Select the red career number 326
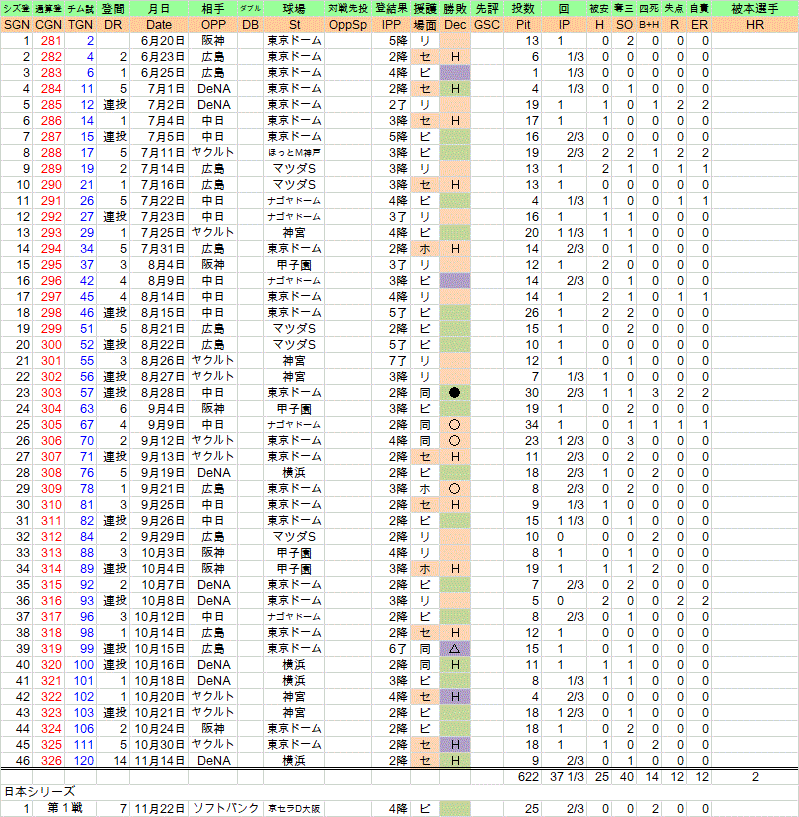This screenshot has height=817, width=799. pyautogui.click(x=51, y=761)
